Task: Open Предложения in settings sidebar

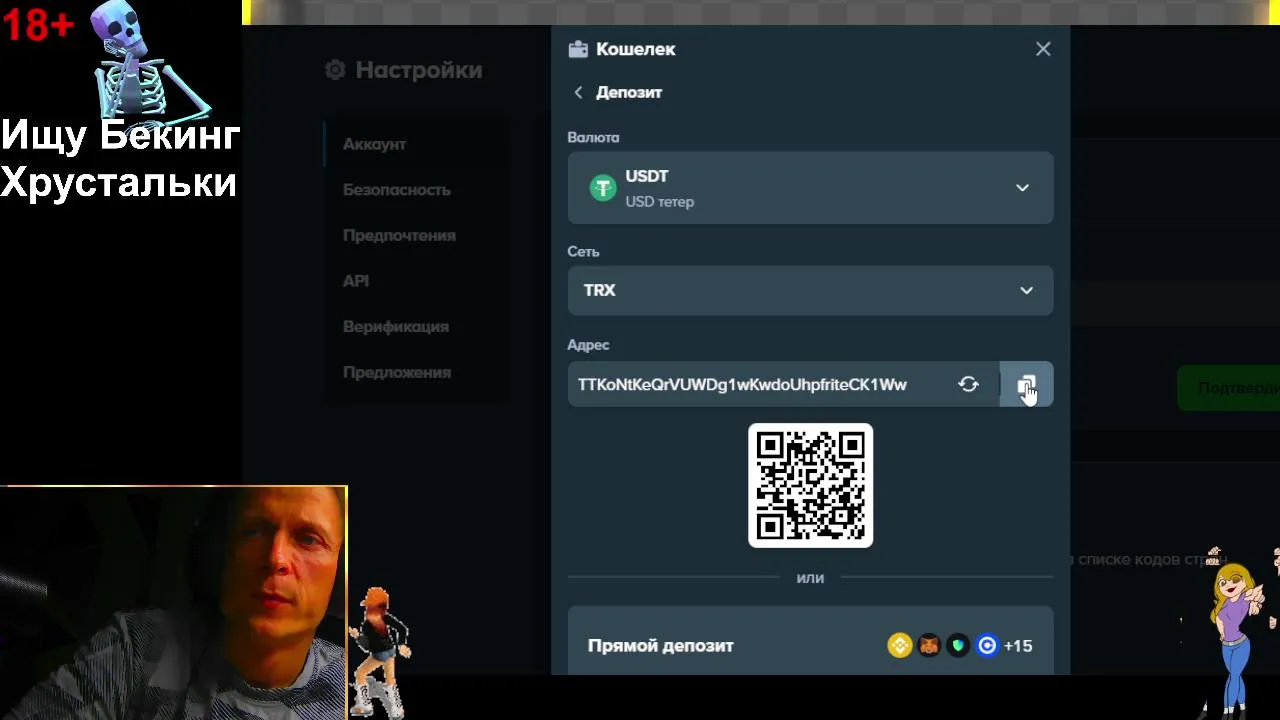Action: [x=397, y=373]
